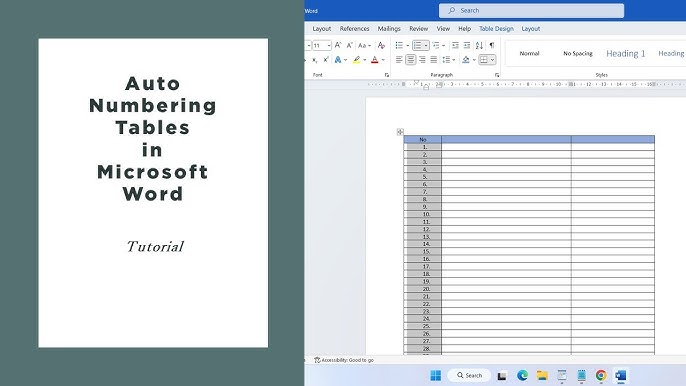Toggle subscript formatting
Viewport: 686px width, 386px height.
[315, 60]
